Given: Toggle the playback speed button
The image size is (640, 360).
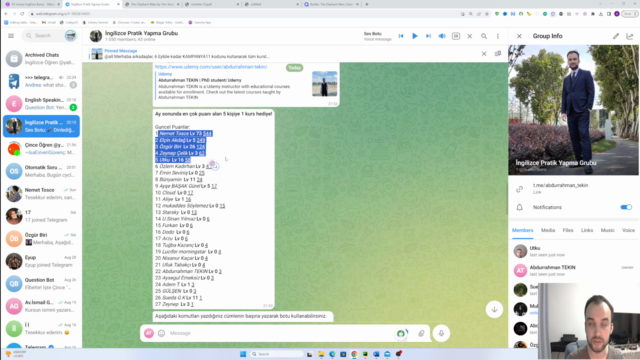Looking at the screenshot, I should pyautogui.click(x=456, y=36).
